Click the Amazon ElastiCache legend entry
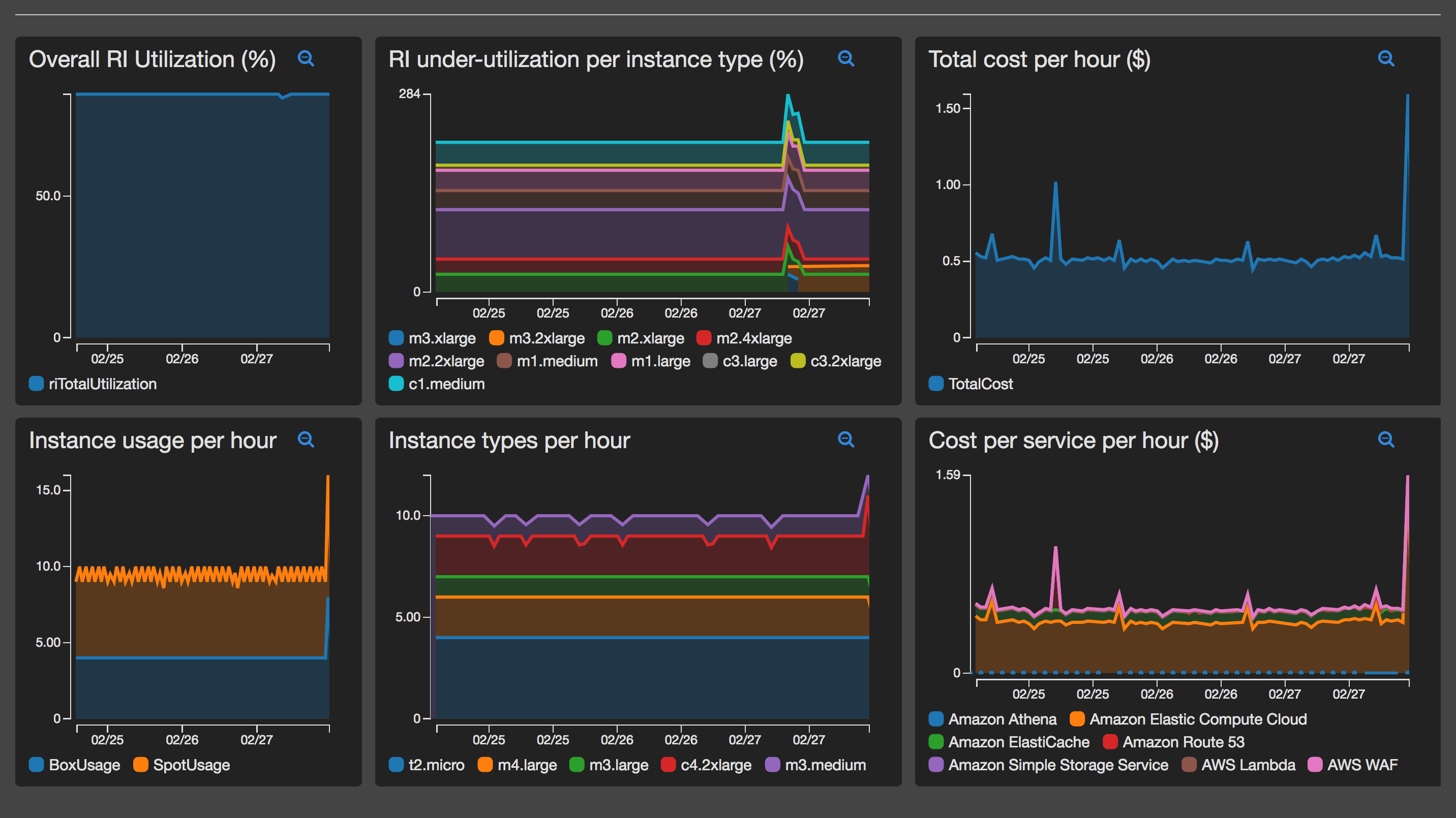This screenshot has width=1456, height=818. tap(1018, 742)
